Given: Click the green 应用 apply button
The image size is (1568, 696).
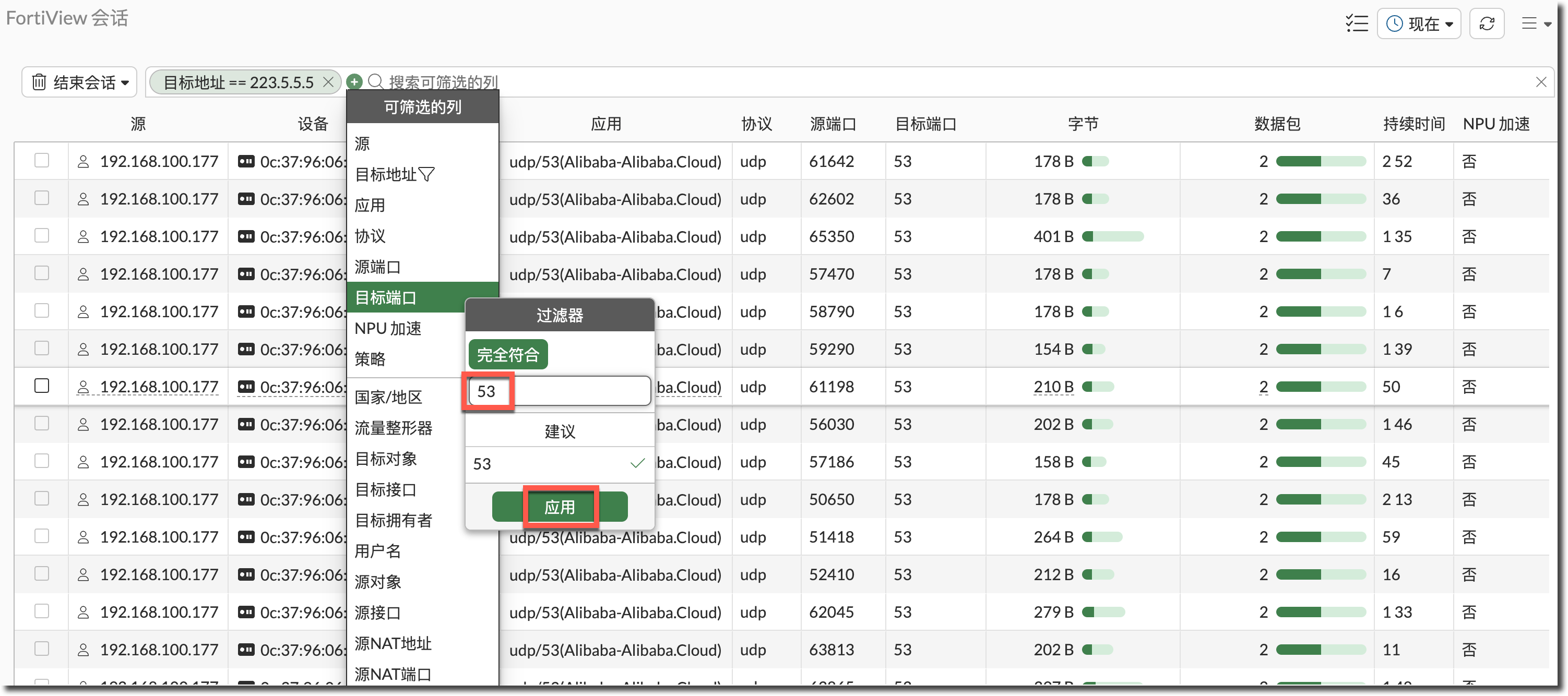Looking at the screenshot, I should coord(560,507).
